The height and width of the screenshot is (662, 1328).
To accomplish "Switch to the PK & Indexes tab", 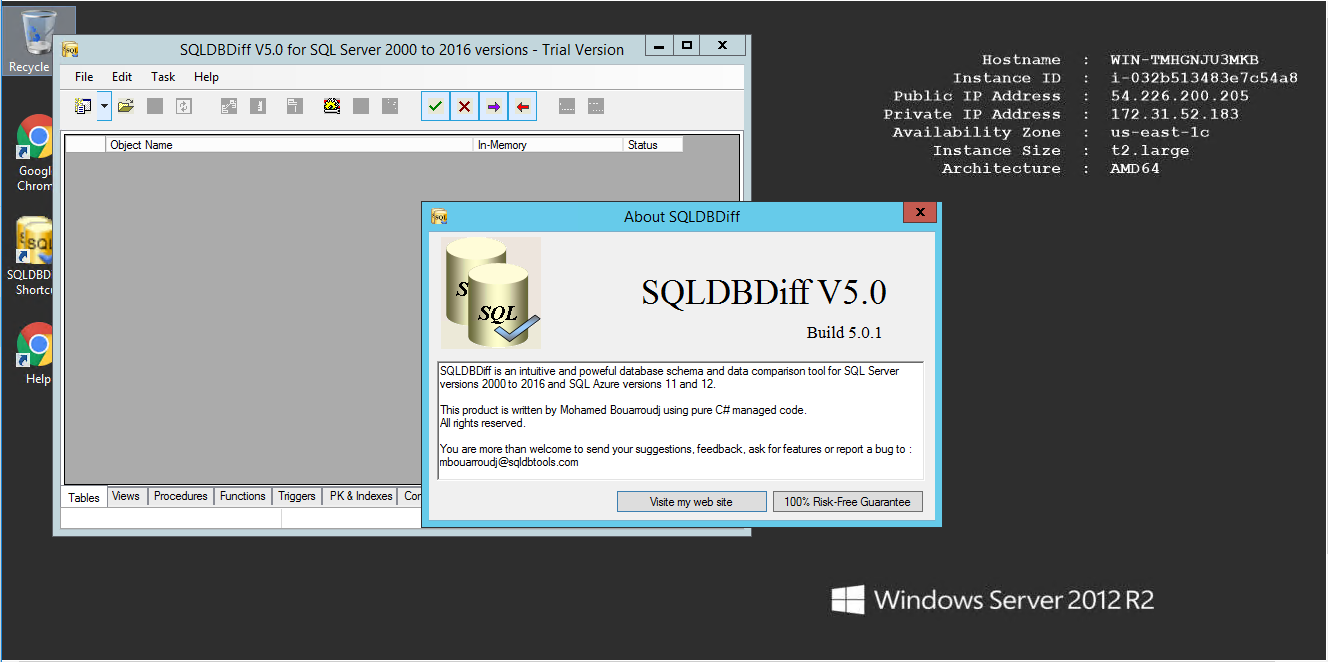I will point(360,495).
